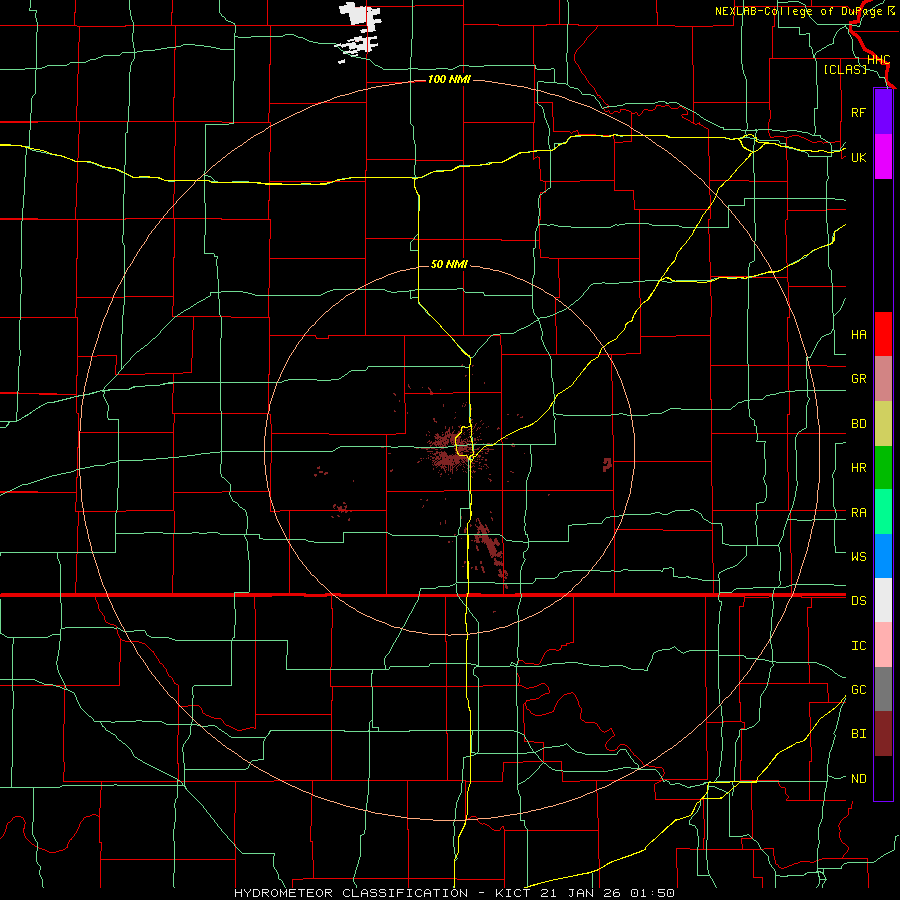Click the RA legend label
This screenshot has width=900, height=900.
pyautogui.click(x=859, y=513)
